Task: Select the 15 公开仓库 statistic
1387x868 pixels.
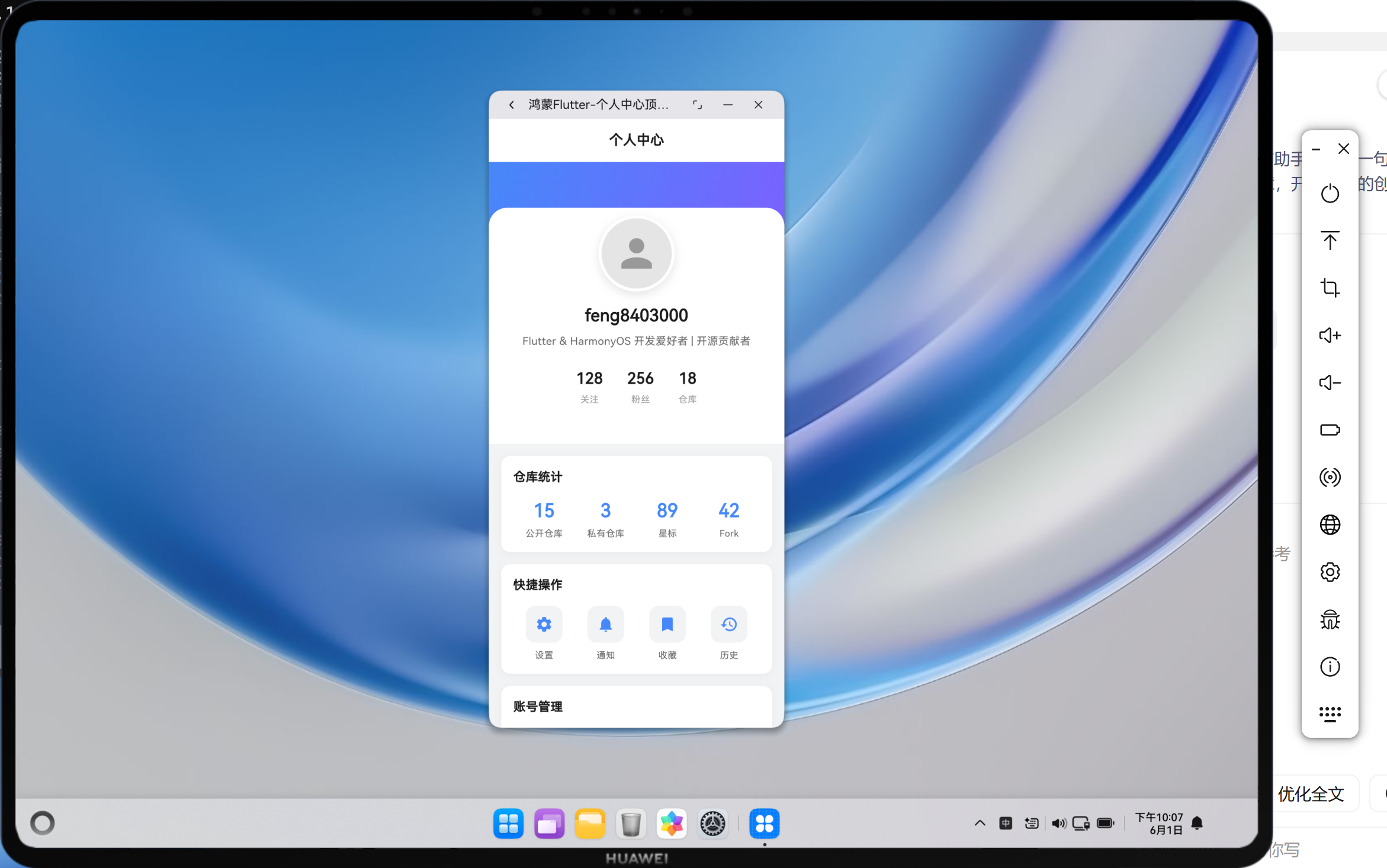Action: pos(544,519)
